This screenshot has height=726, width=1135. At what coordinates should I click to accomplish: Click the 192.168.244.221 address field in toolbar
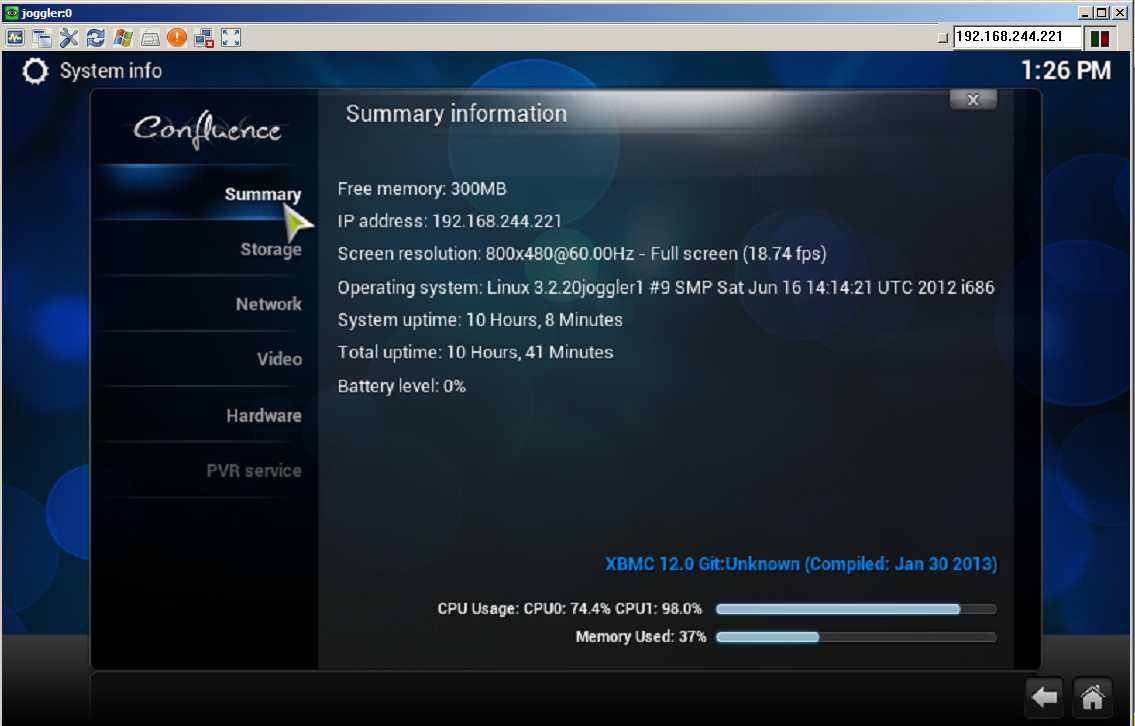(1017, 37)
